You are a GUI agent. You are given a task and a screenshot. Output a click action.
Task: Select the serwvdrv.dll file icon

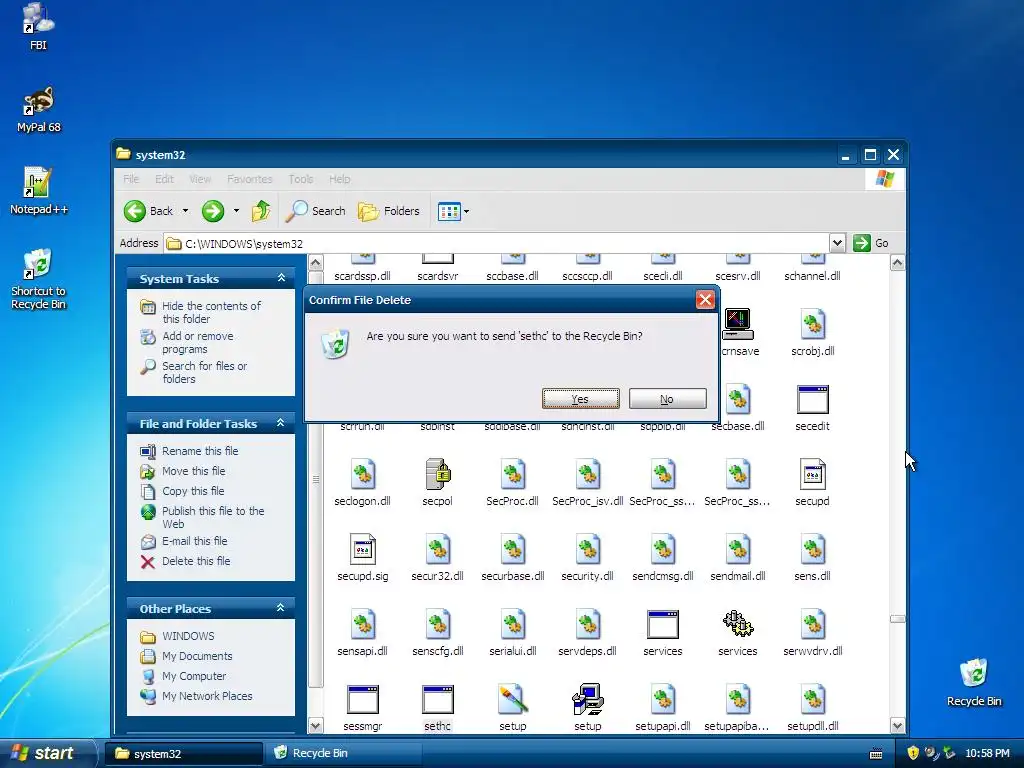tap(812, 624)
